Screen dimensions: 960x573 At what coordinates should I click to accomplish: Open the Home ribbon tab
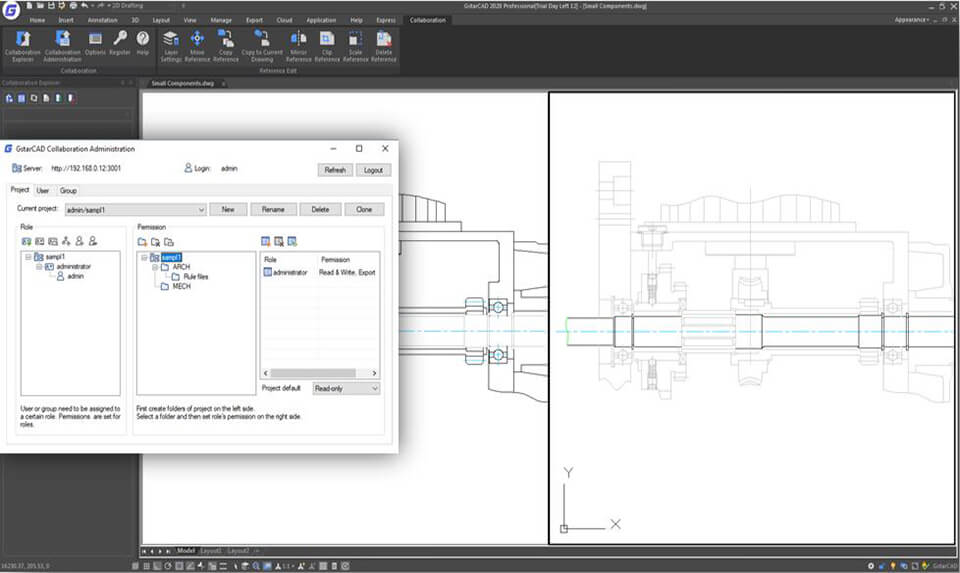point(37,20)
